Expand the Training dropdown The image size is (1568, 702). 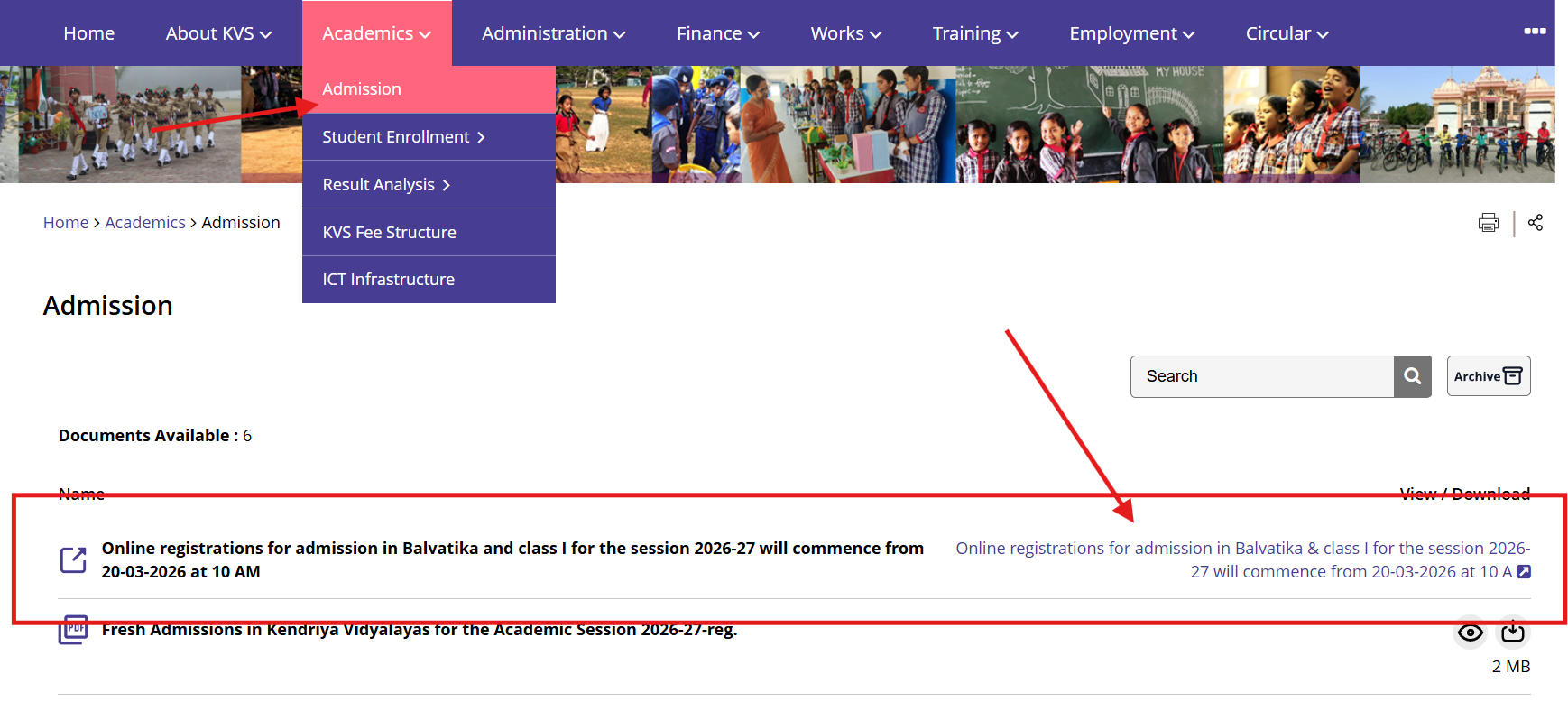(x=975, y=33)
